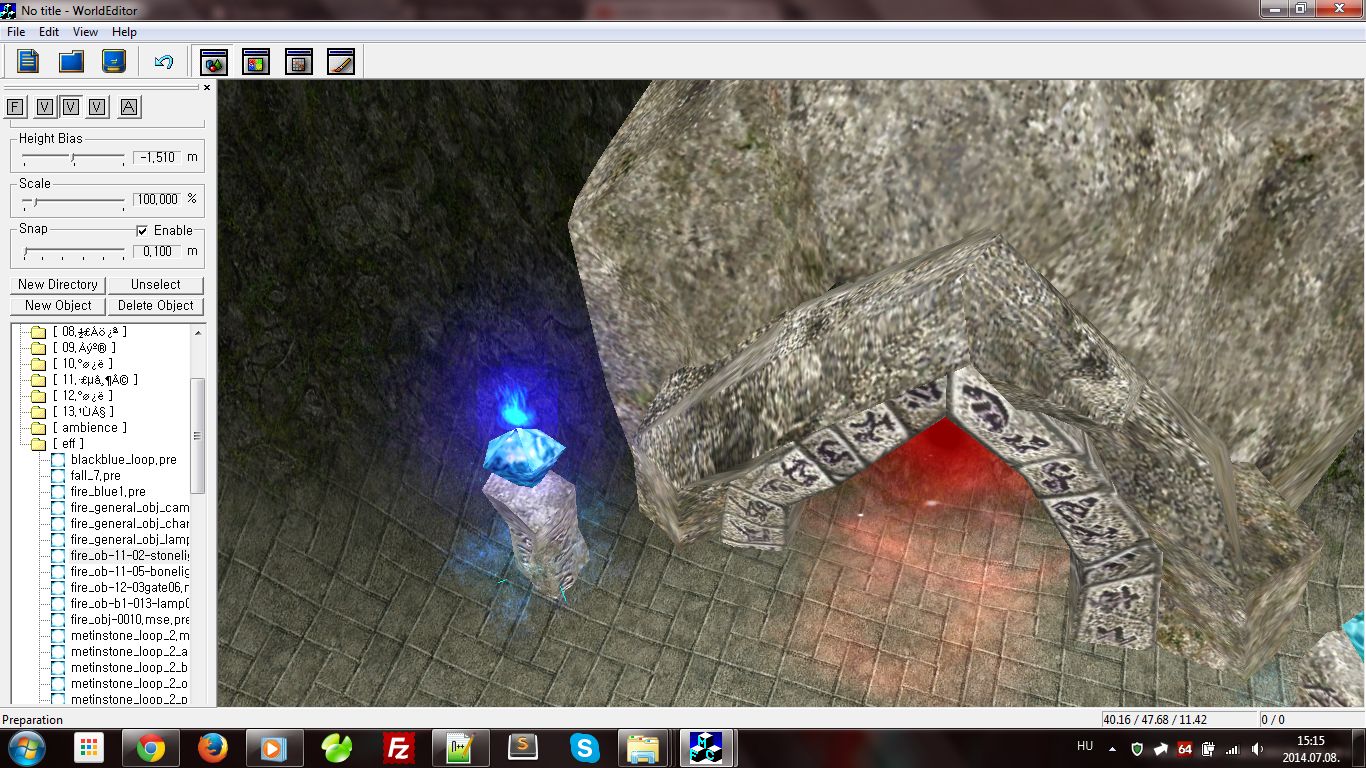Click the New Object button
This screenshot has height=768, width=1366.
[58, 305]
